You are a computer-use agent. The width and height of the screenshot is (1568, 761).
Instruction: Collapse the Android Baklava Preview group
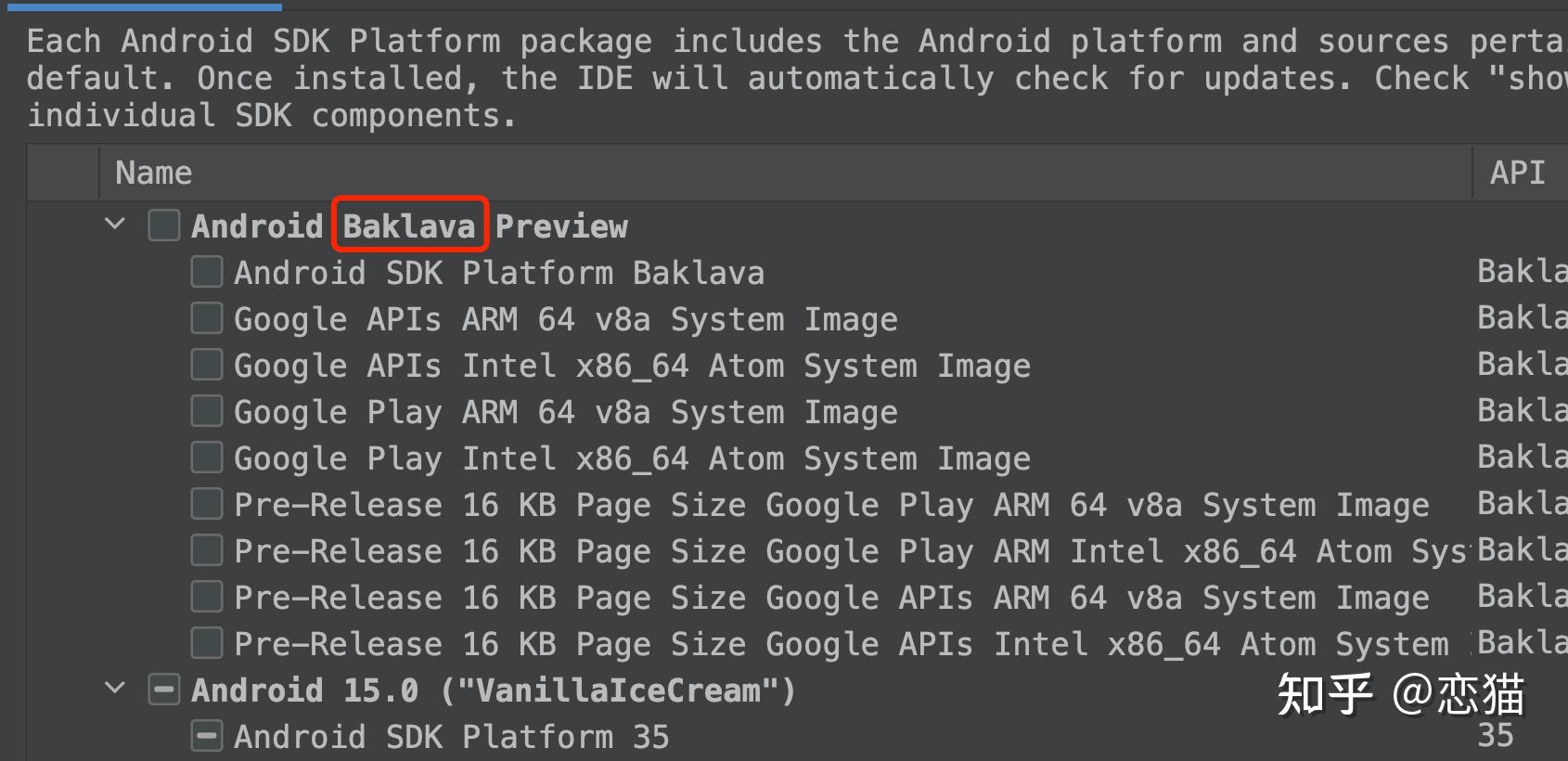115,225
